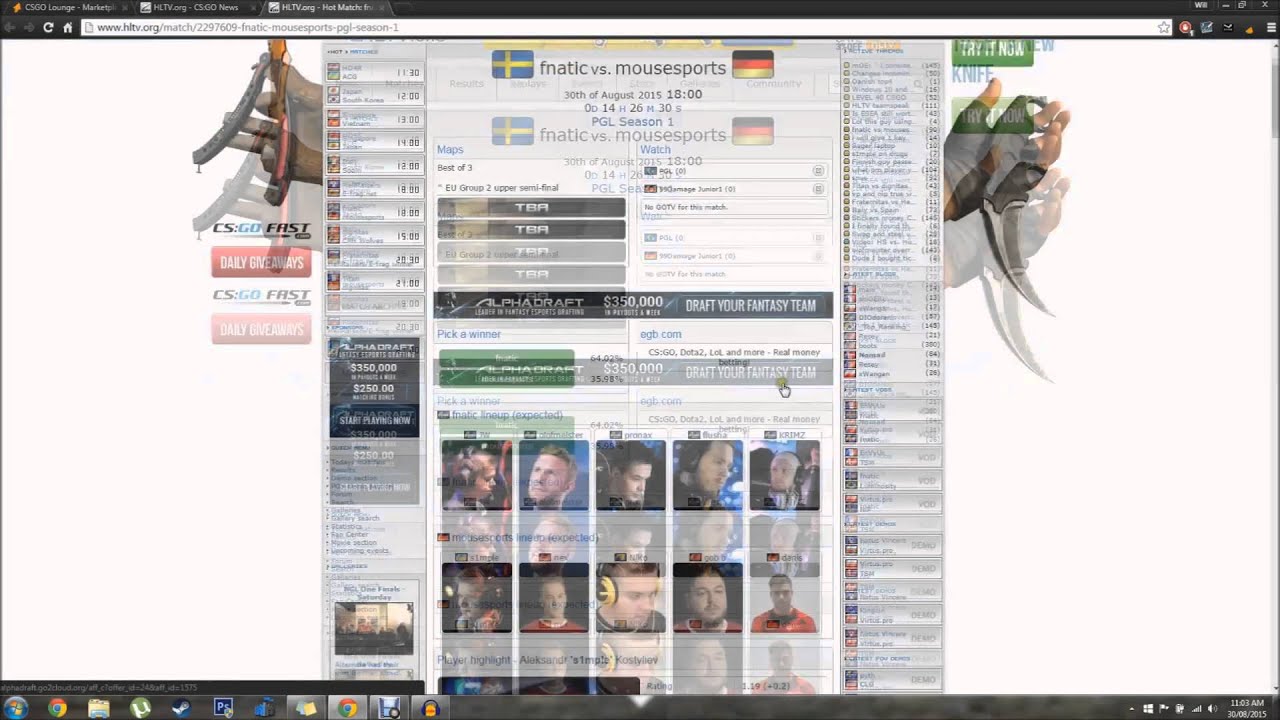Open the floppy-disk recorder app in taskbar
1280x720 pixels.
pyautogui.click(x=389, y=708)
